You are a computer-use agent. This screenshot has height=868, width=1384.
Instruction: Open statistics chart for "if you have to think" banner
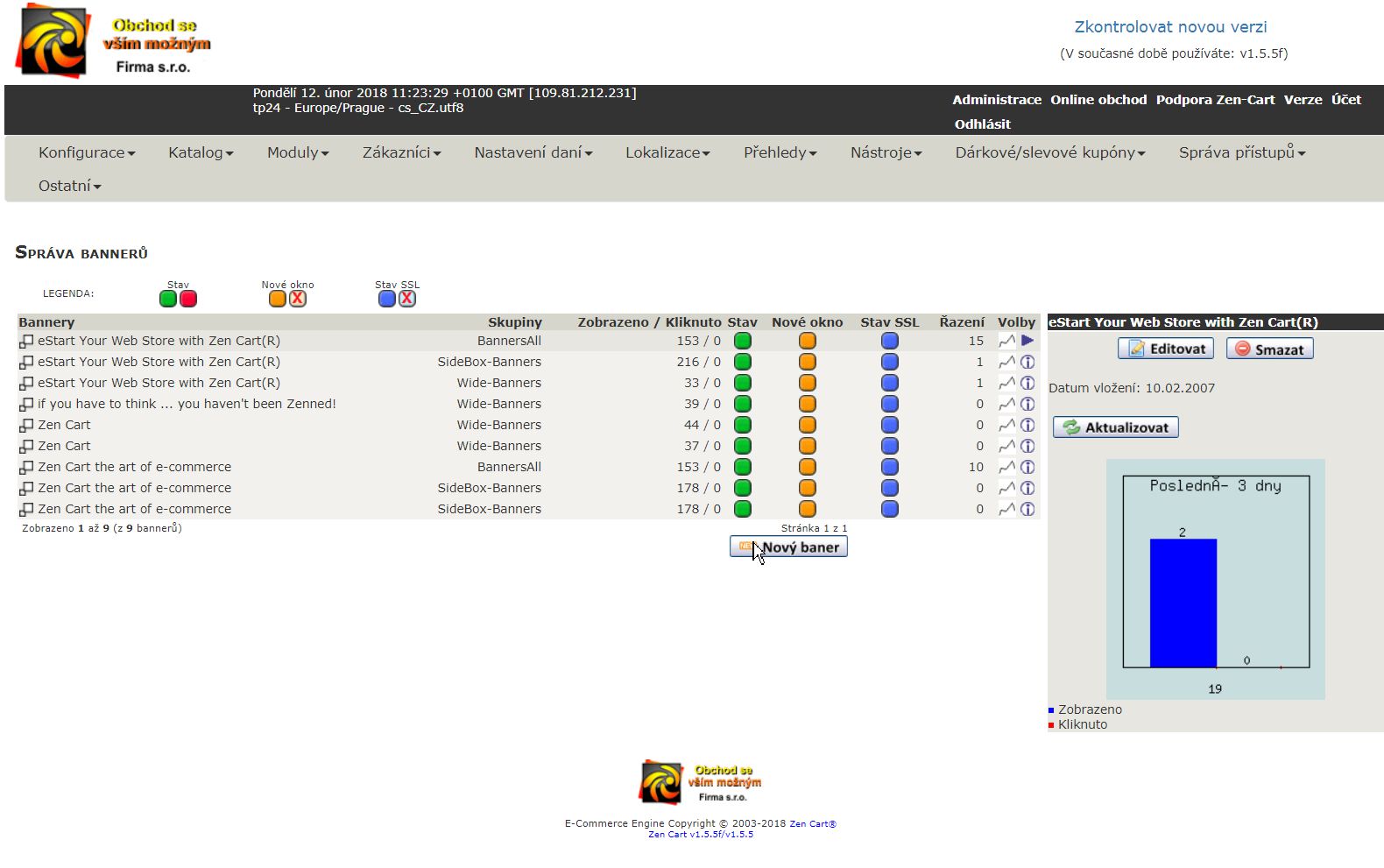tap(1006, 404)
